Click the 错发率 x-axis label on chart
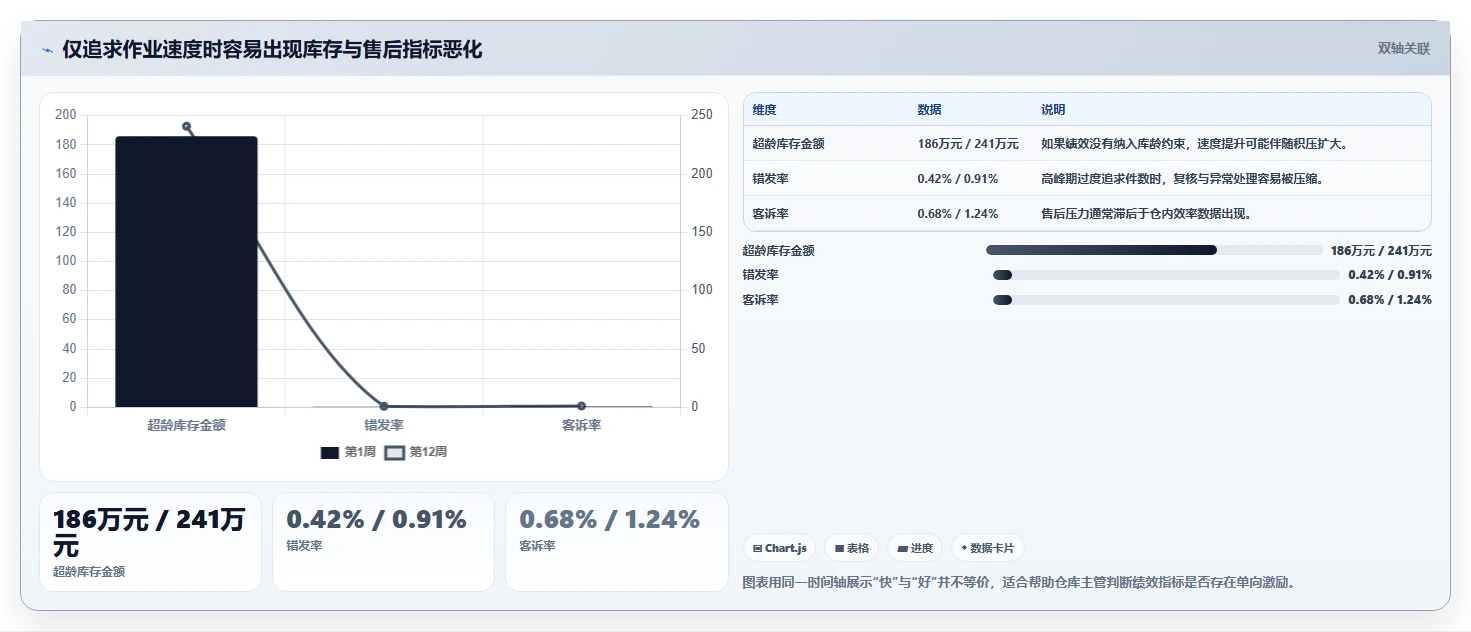 tap(384, 426)
